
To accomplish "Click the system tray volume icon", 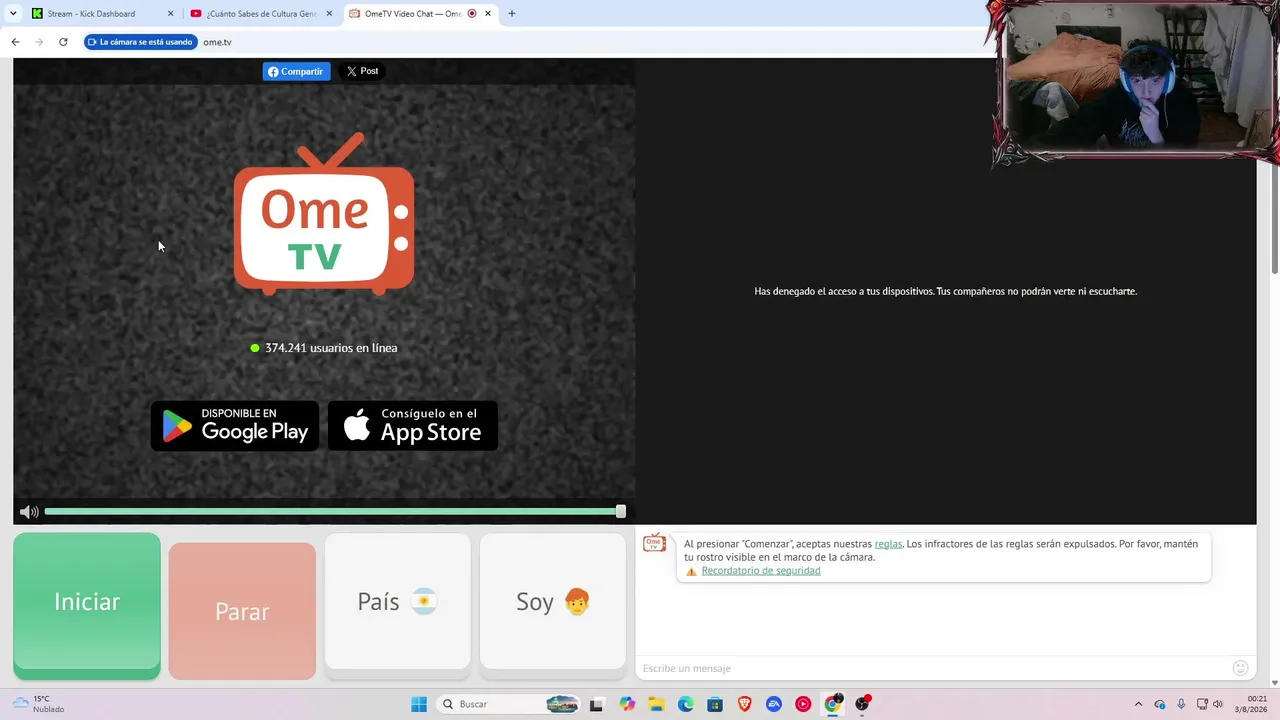I will coord(1218,704).
